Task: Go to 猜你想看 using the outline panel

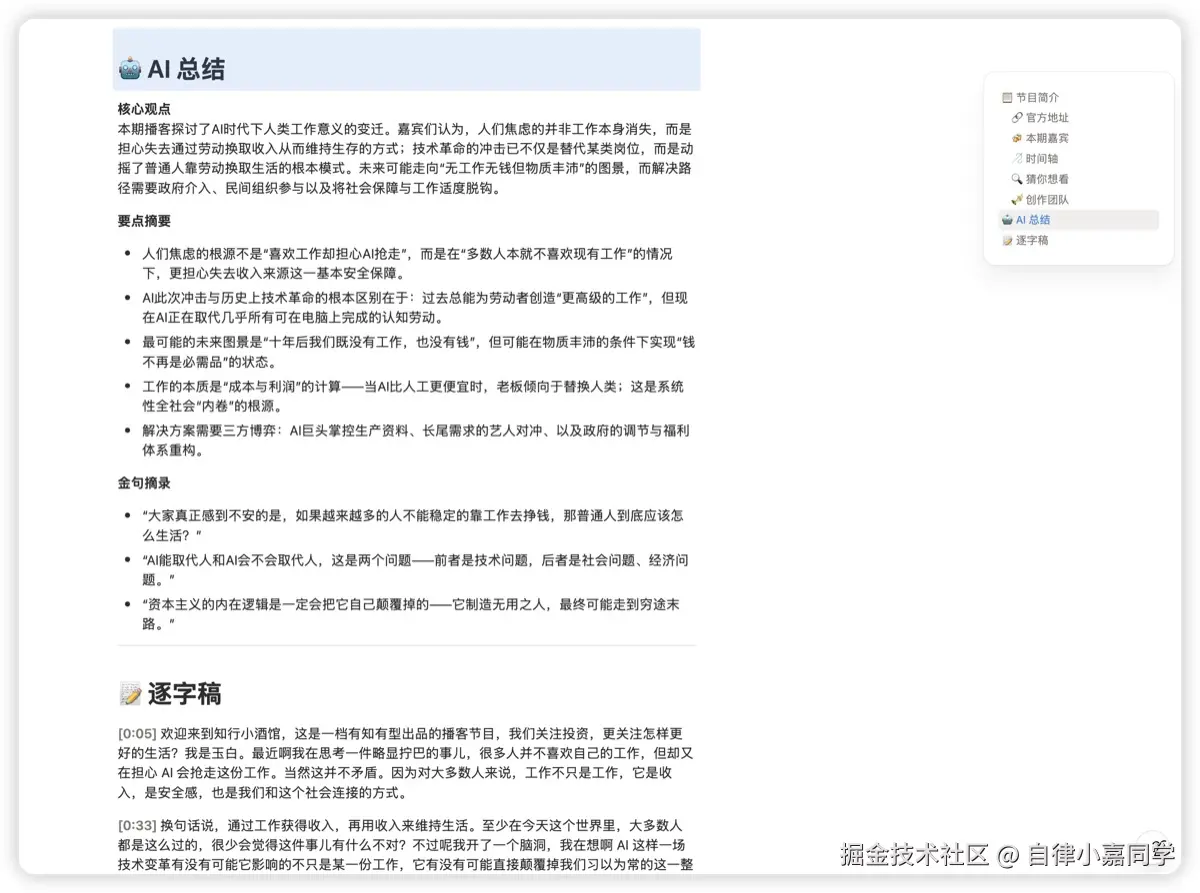Action: click(1047, 178)
